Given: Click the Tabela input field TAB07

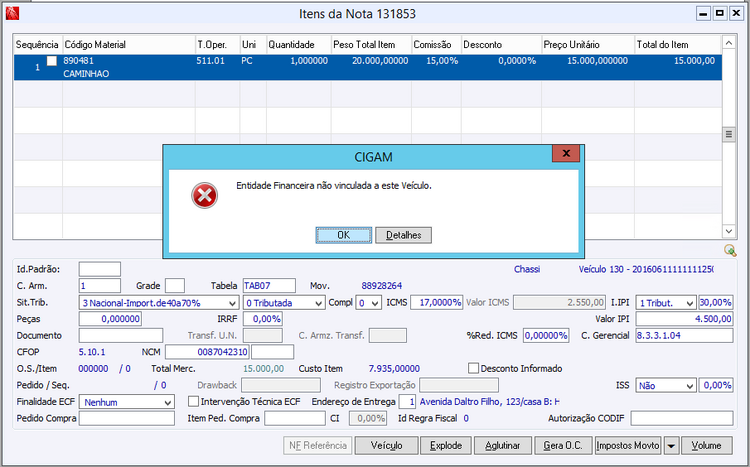Looking at the screenshot, I should tap(269, 286).
